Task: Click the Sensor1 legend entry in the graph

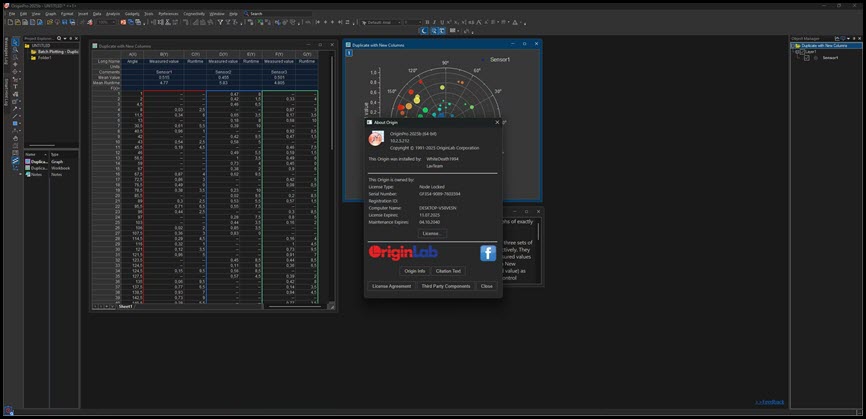Action: (500, 59)
